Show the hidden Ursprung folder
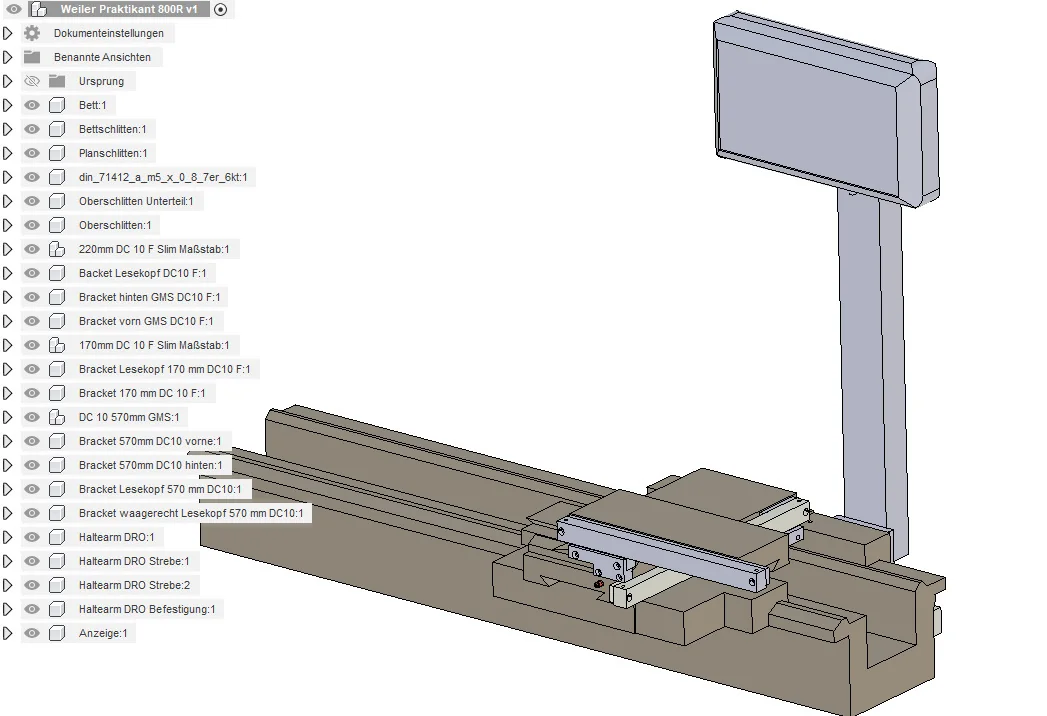The image size is (1047, 716). [31, 81]
